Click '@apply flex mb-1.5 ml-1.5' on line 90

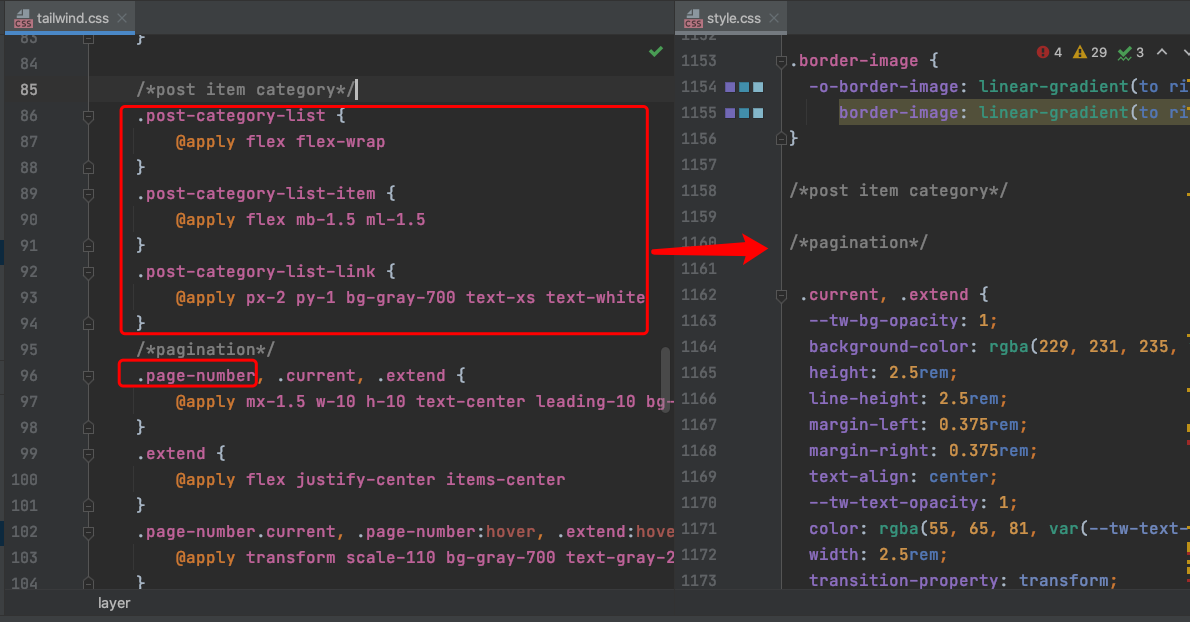pos(301,220)
